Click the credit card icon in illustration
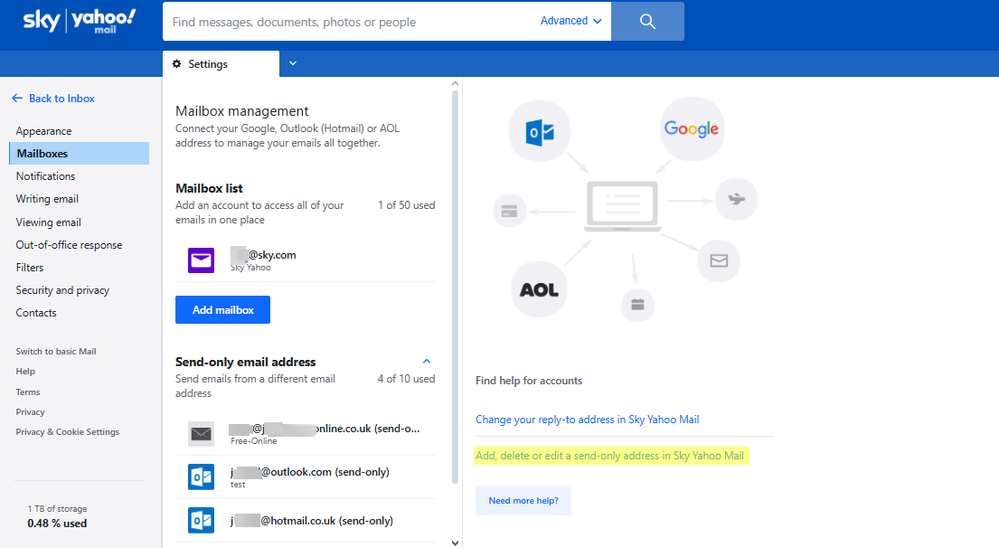 (510, 211)
